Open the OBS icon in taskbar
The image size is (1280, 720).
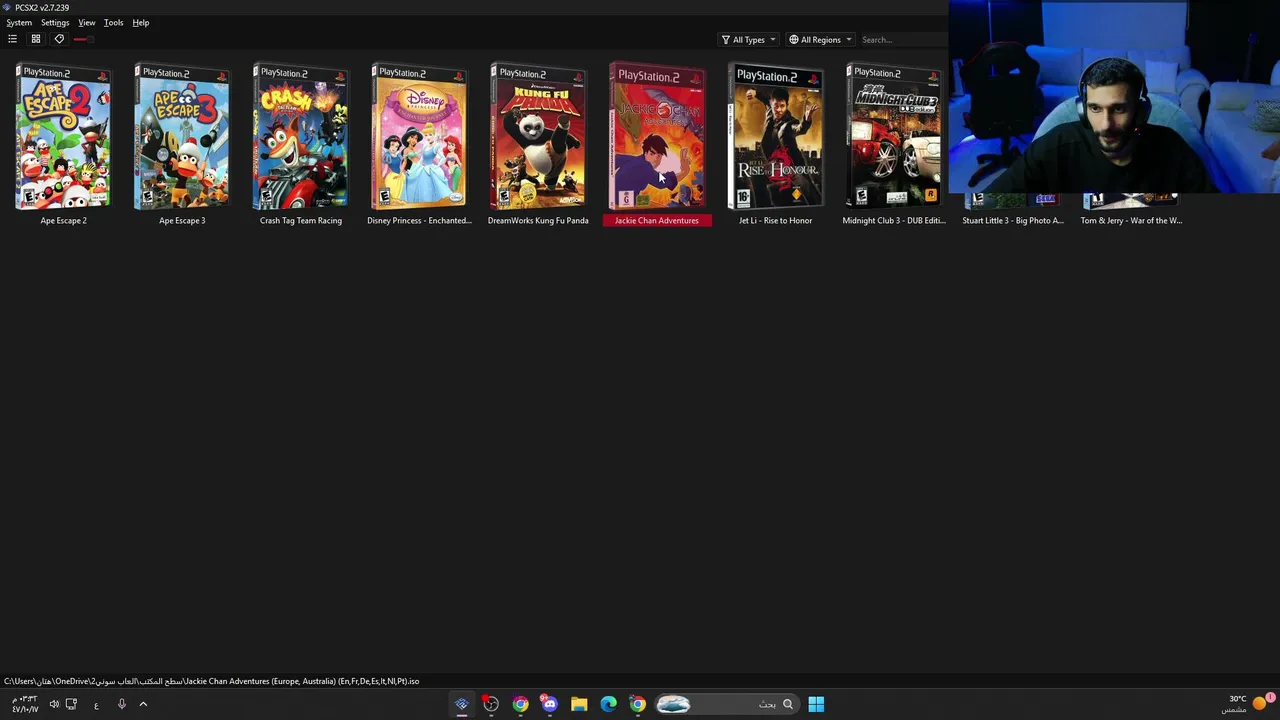491,704
